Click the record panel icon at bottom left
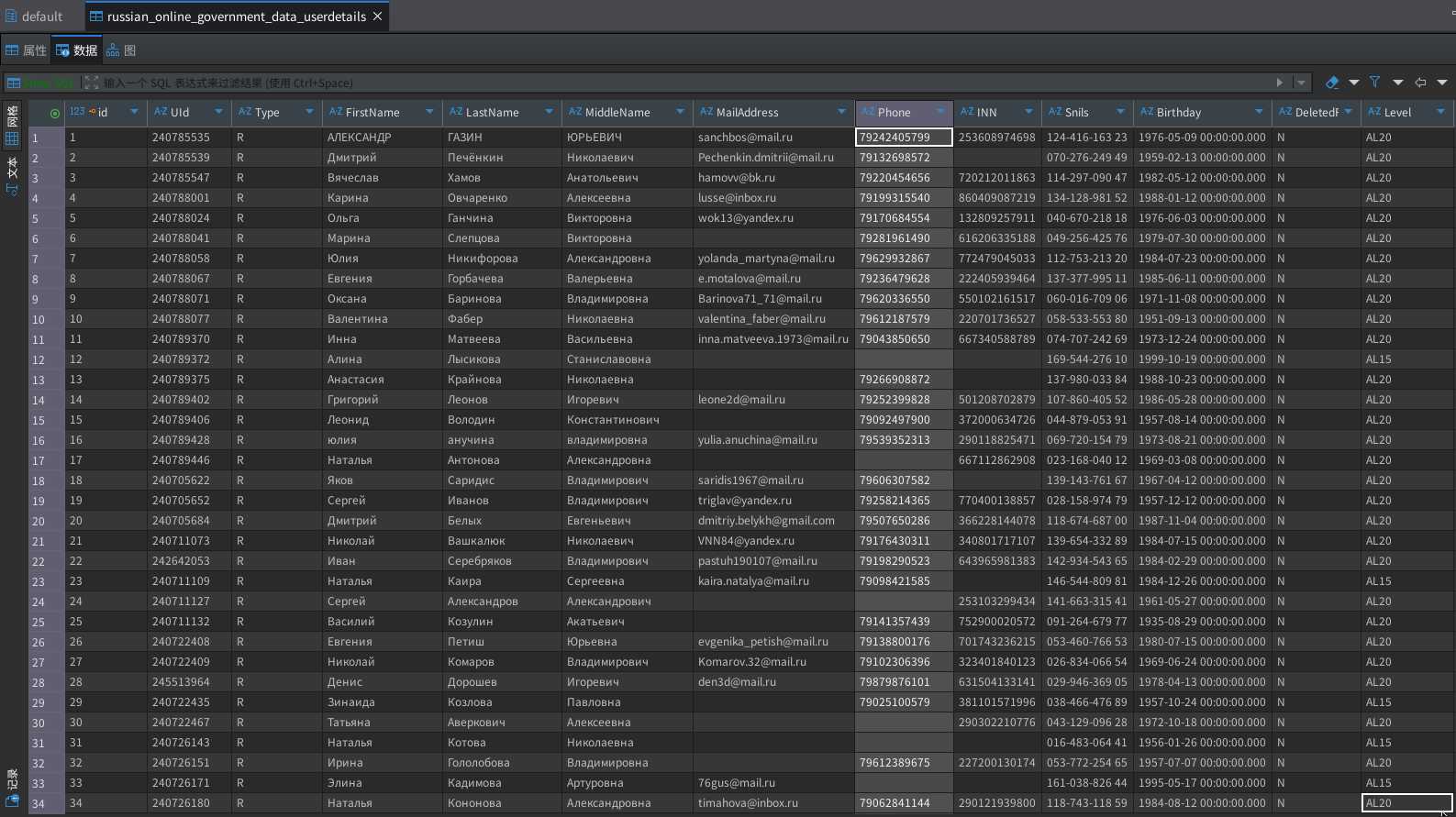This screenshot has width=1456, height=817. point(13,800)
